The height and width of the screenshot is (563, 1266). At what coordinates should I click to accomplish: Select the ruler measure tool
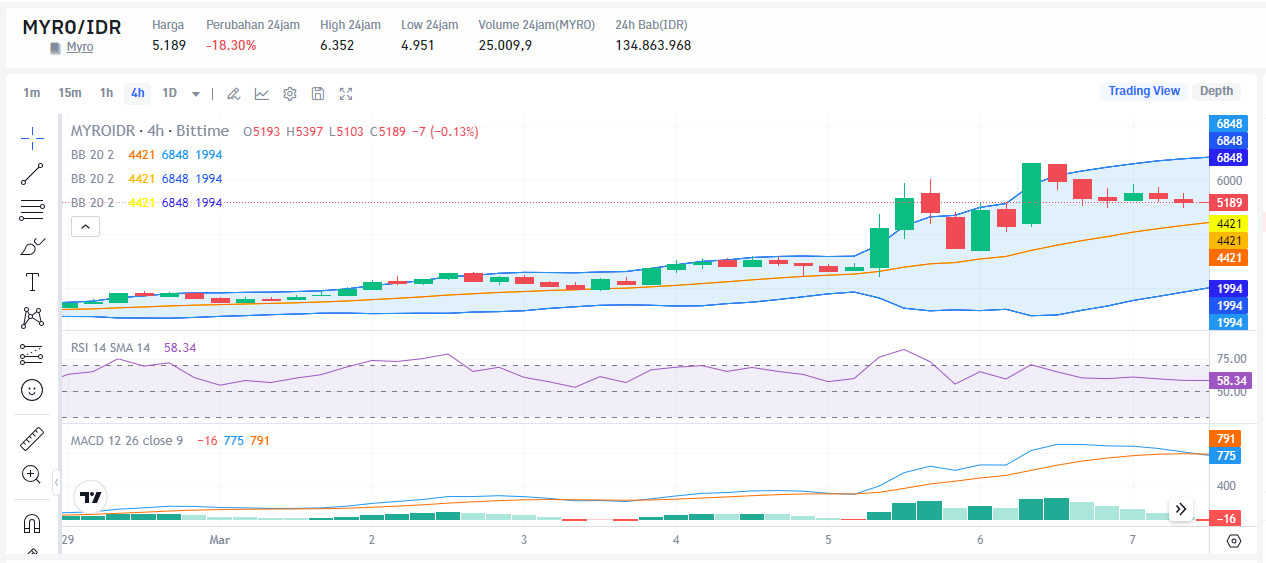pyautogui.click(x=32, y=439)
